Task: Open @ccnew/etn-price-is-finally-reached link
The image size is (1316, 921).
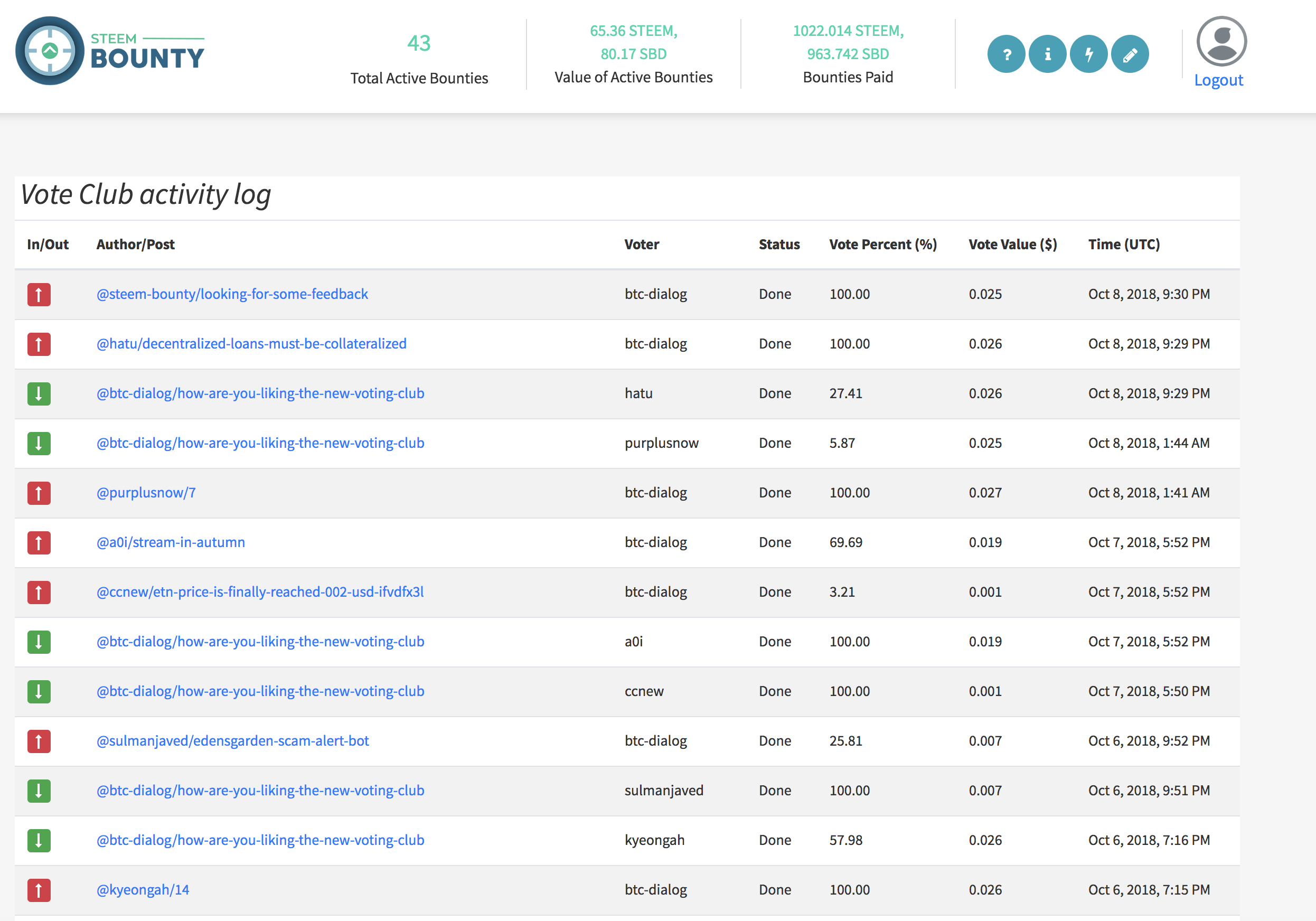Action: pos(260,592)
